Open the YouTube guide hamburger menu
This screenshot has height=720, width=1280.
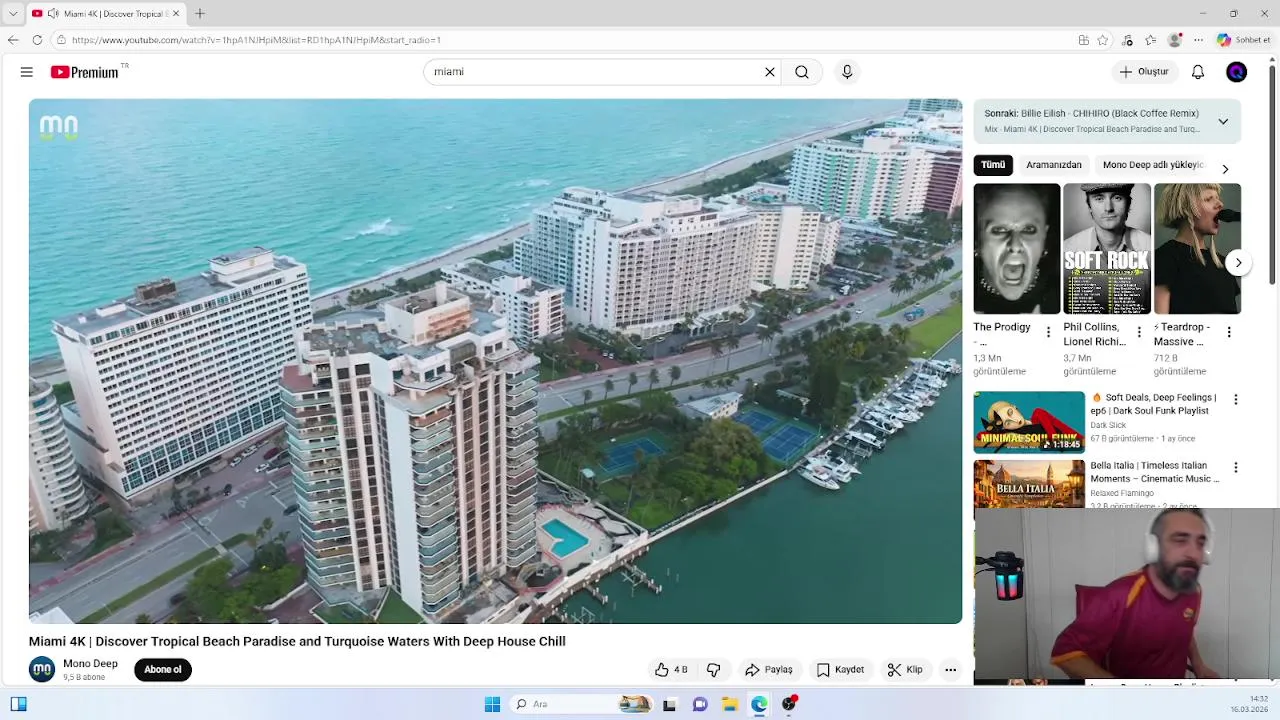27,72
